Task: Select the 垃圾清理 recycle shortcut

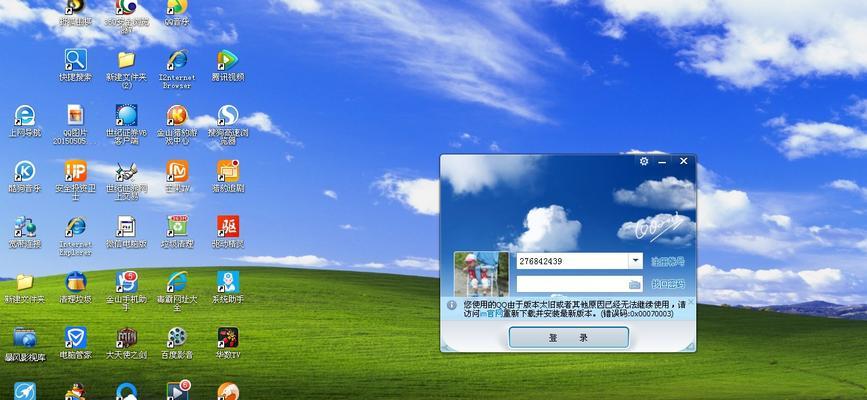Action: click(x=177, y=231)
